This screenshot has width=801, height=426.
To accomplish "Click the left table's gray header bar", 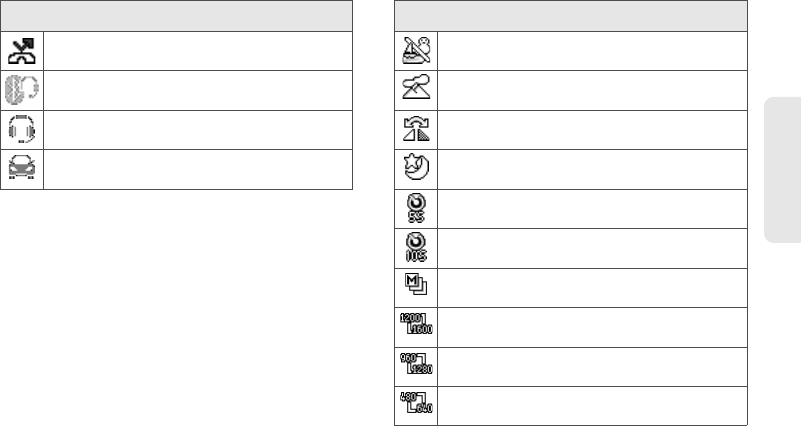I will 176,16.
